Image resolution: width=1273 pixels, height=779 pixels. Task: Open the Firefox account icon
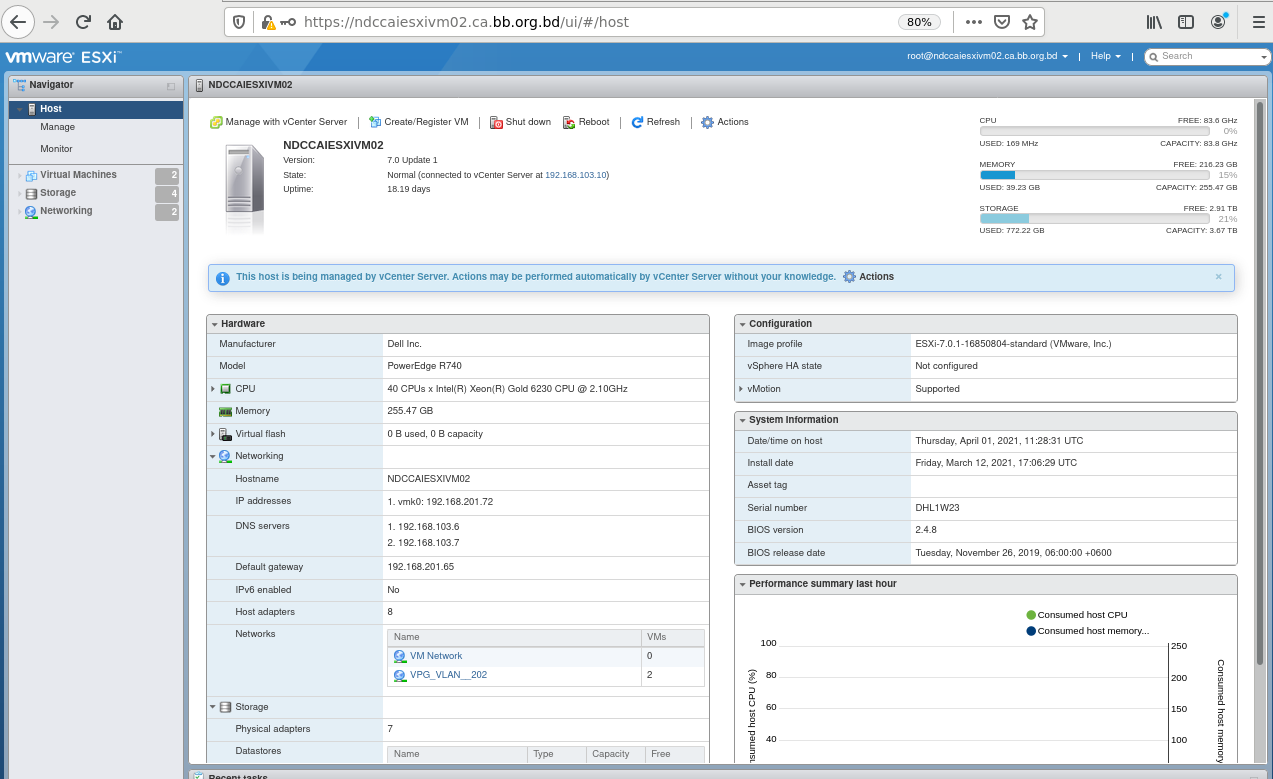(x=1218, y=21)
